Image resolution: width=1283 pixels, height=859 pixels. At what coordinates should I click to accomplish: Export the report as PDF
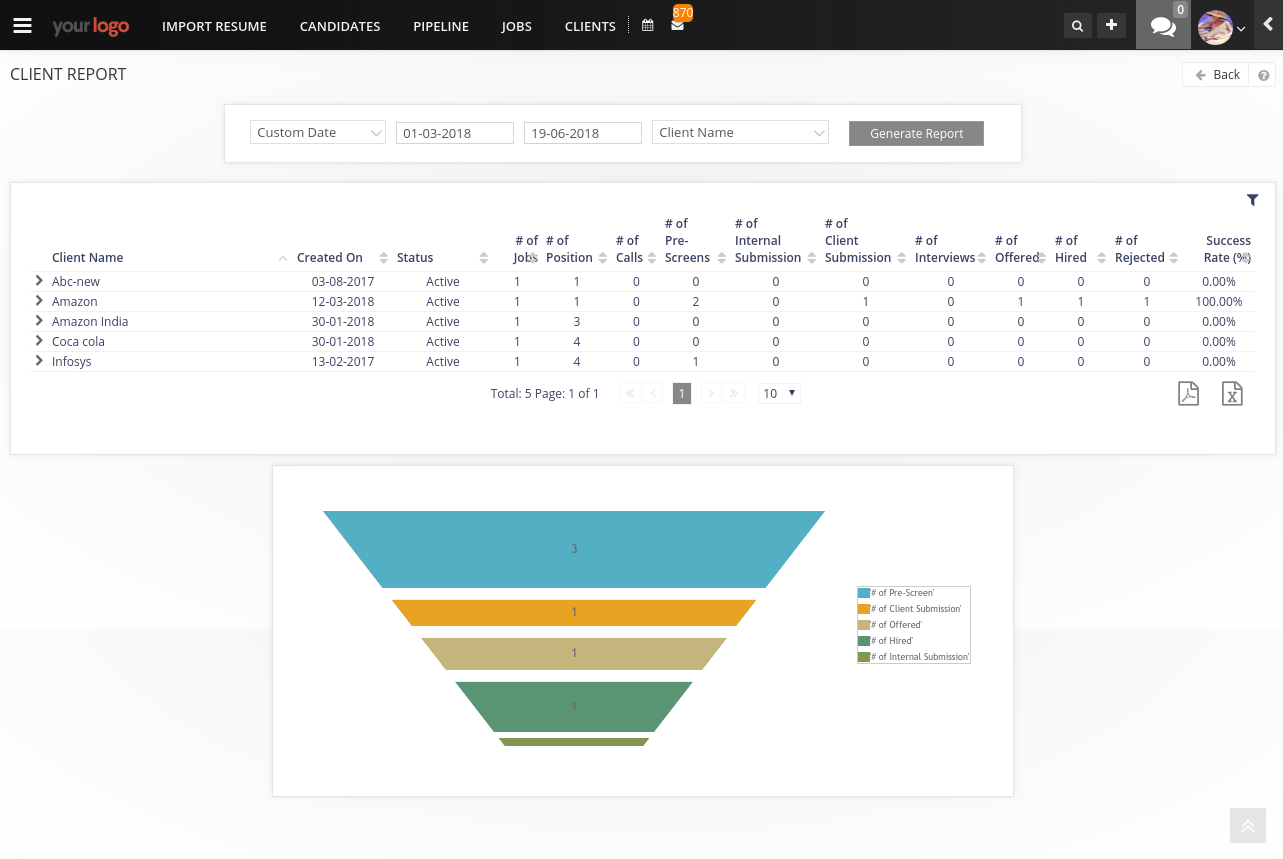(1188, 393)
